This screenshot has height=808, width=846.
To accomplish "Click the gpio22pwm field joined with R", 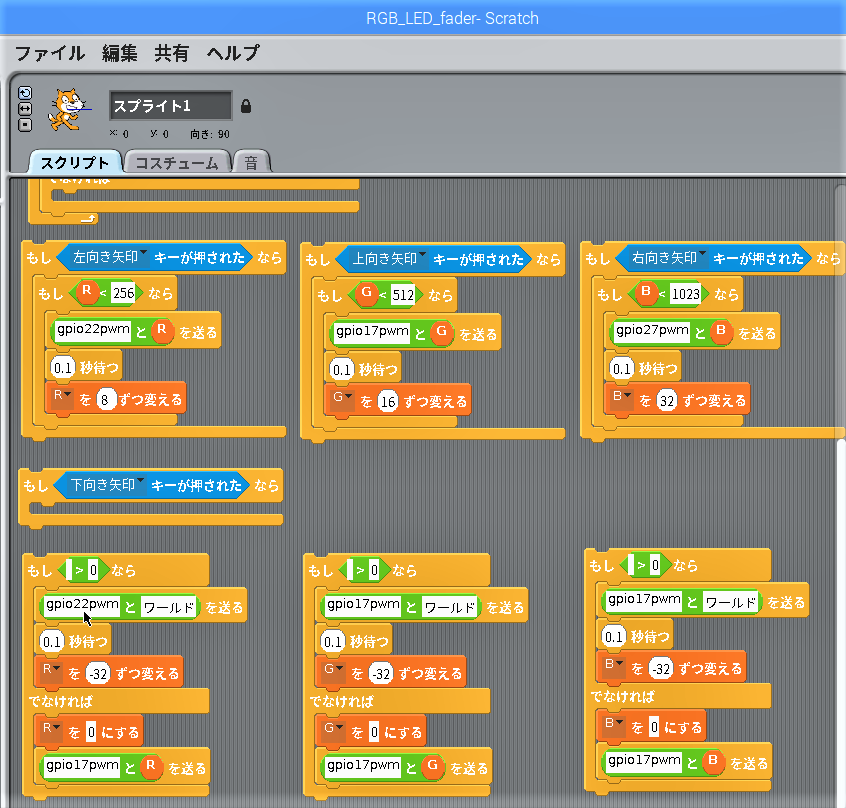I will pyautogui.click(x=93, y=330).
